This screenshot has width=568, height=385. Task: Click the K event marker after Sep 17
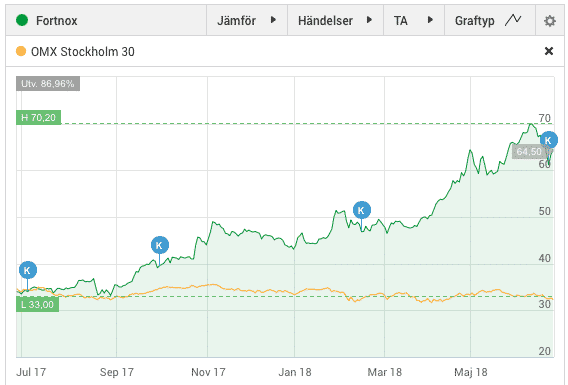tap(159, 245)
